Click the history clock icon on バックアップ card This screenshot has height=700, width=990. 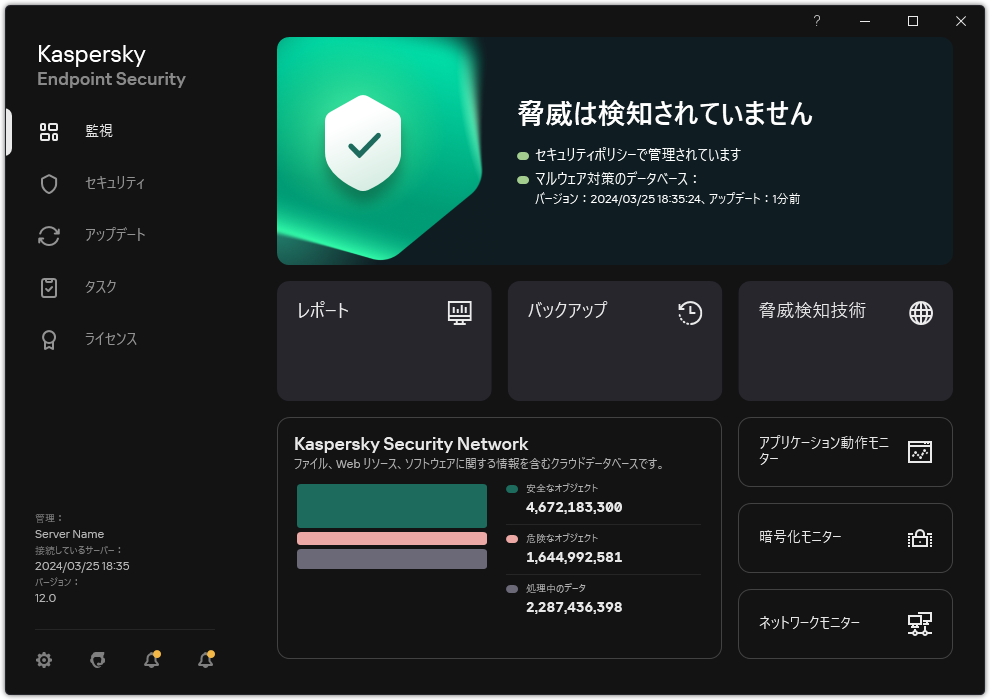689,313
